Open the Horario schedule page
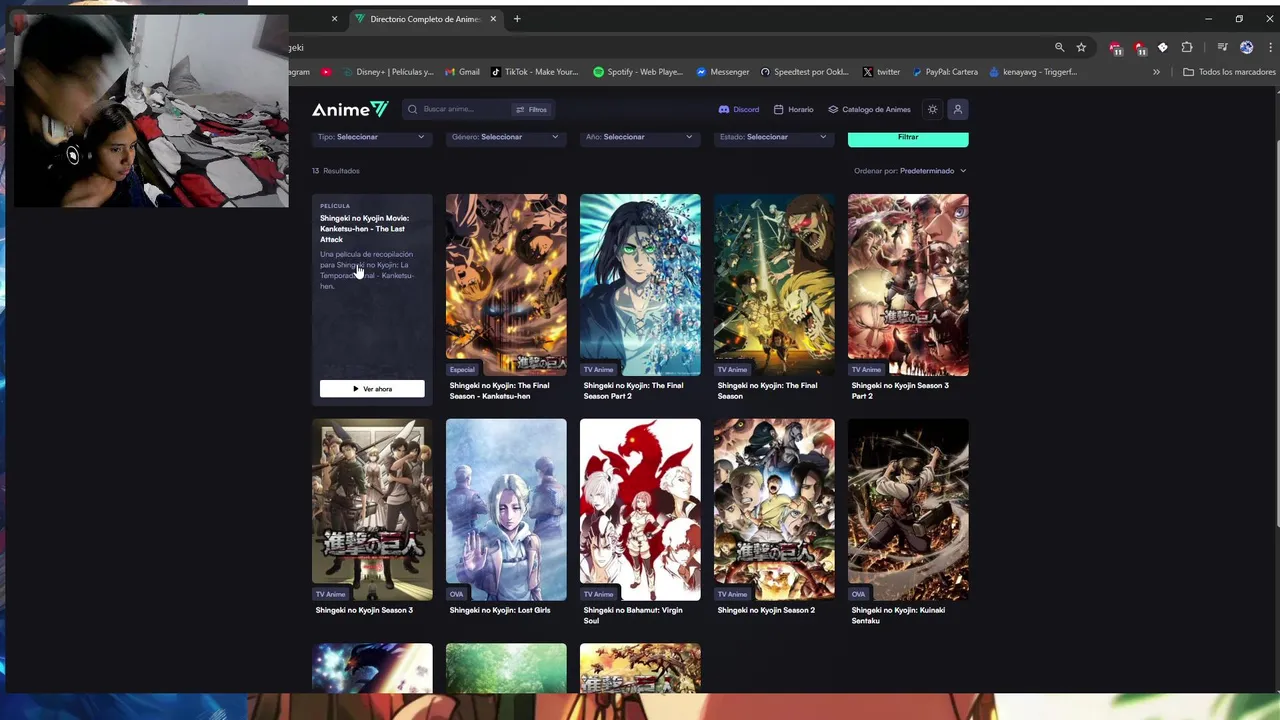The height and width of the screenshot is (720, 1280). [794, 109]
